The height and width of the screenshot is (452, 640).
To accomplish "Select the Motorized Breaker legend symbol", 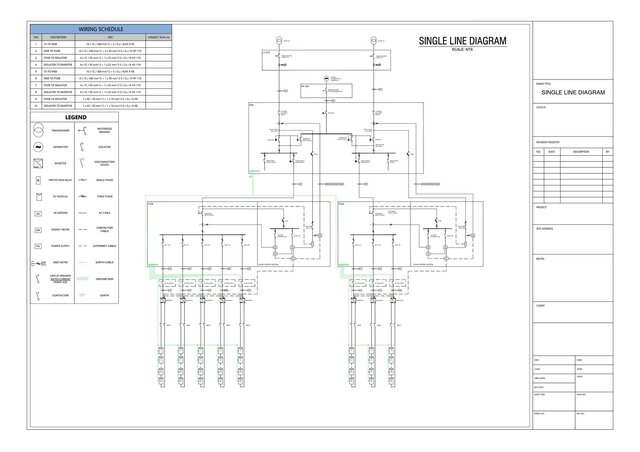I will pos(82,131).
